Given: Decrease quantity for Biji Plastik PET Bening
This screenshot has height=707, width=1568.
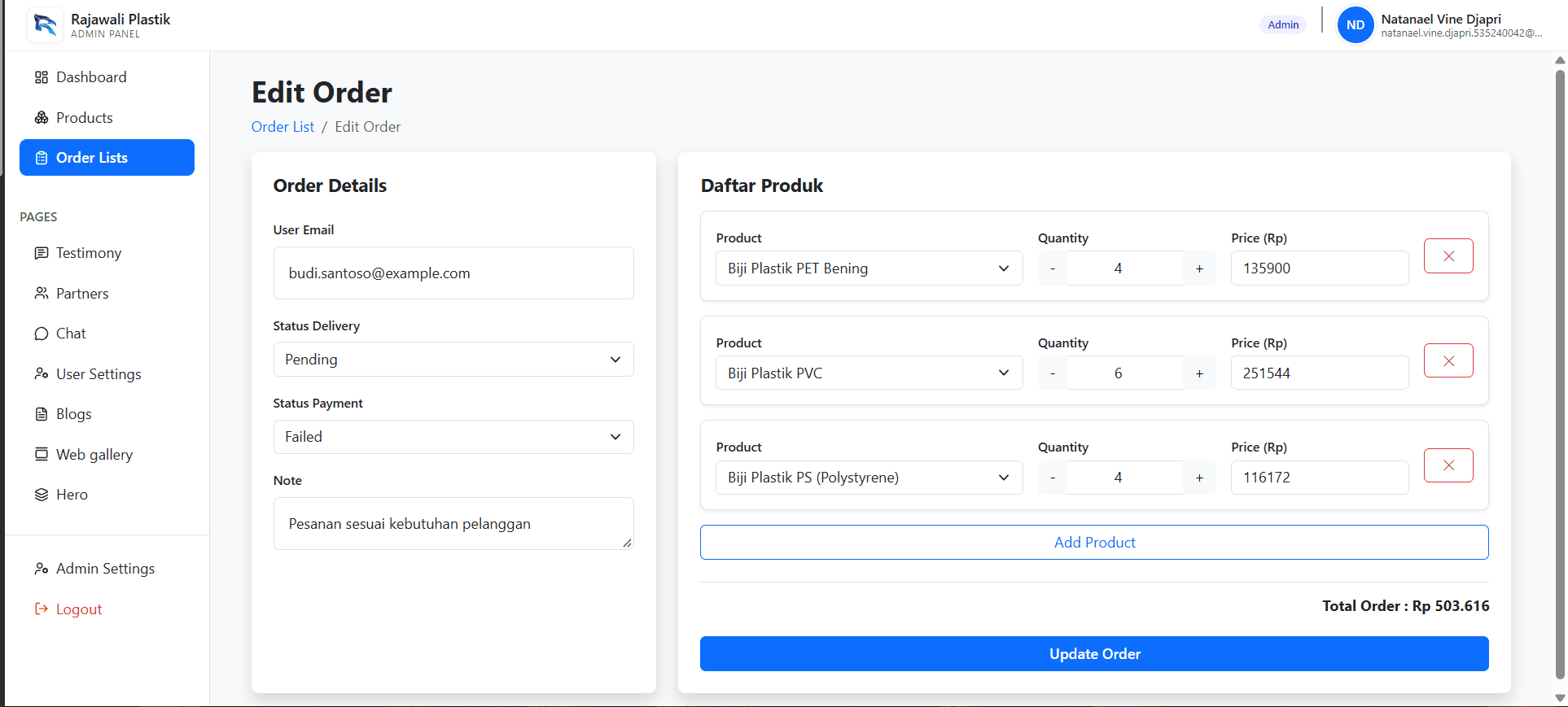Looking at the screenshot, I should (x=1053, y=268).
